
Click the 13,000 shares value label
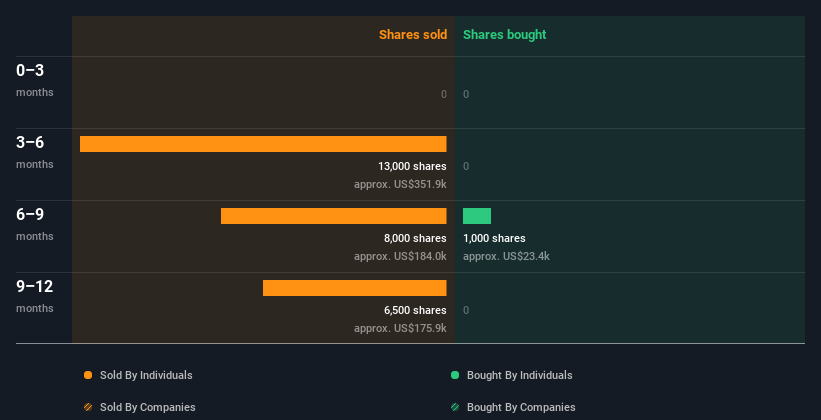pyautogui.click(x=412, y=167)
